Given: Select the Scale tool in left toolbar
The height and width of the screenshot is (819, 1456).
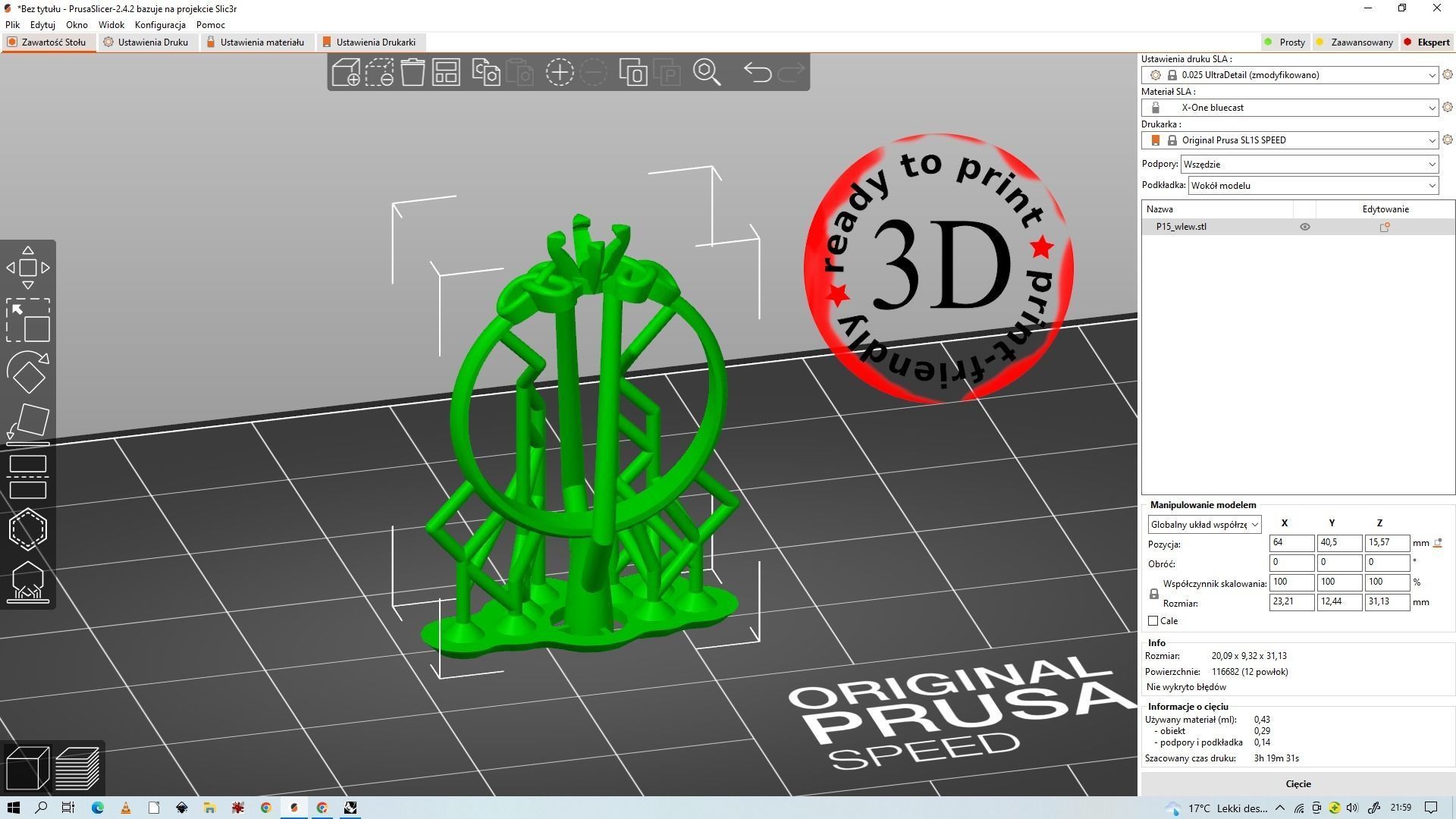Looking at the screenshot, I should 28,320.
